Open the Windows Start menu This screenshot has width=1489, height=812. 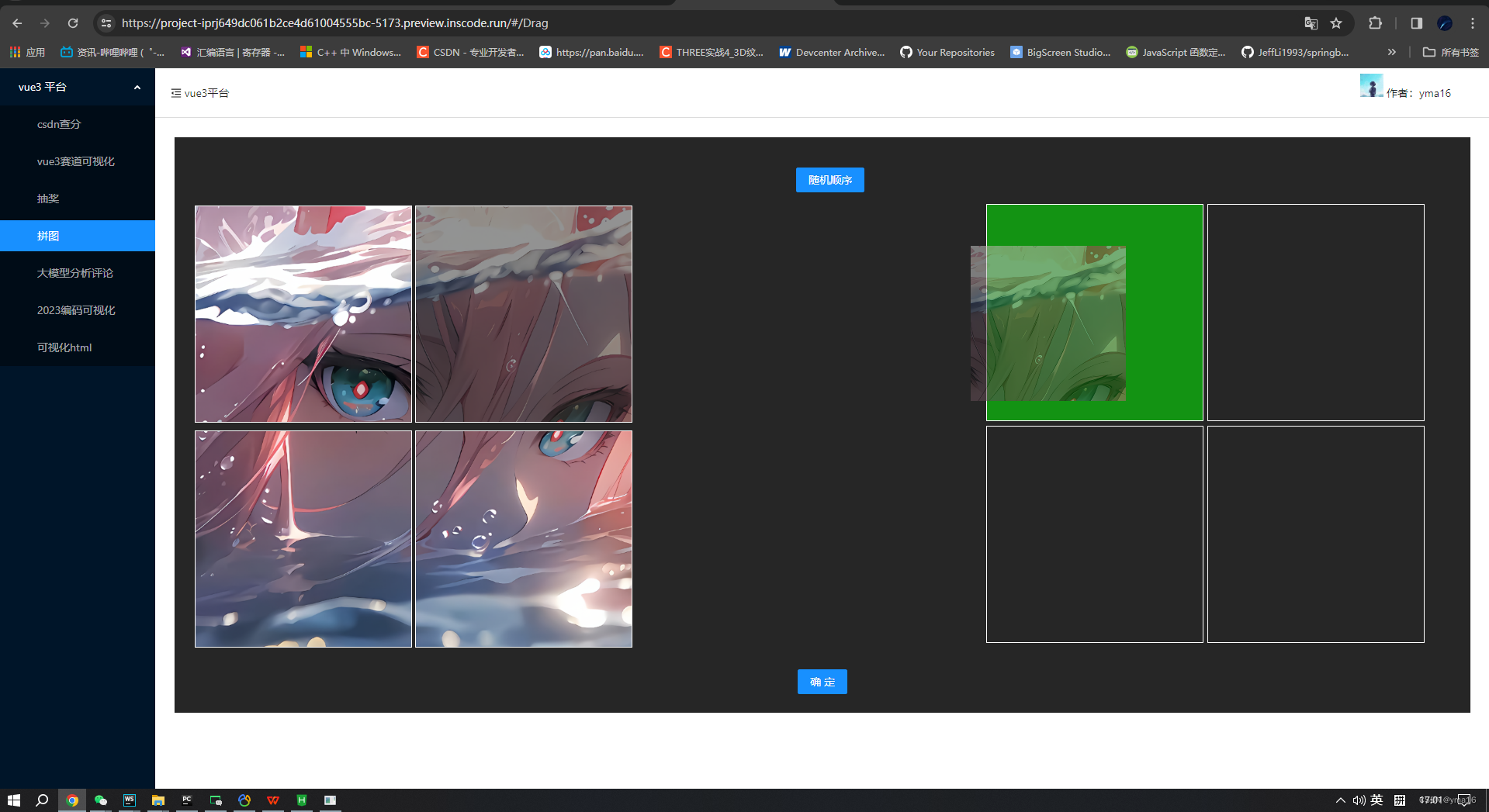click(x=14, y=800)
